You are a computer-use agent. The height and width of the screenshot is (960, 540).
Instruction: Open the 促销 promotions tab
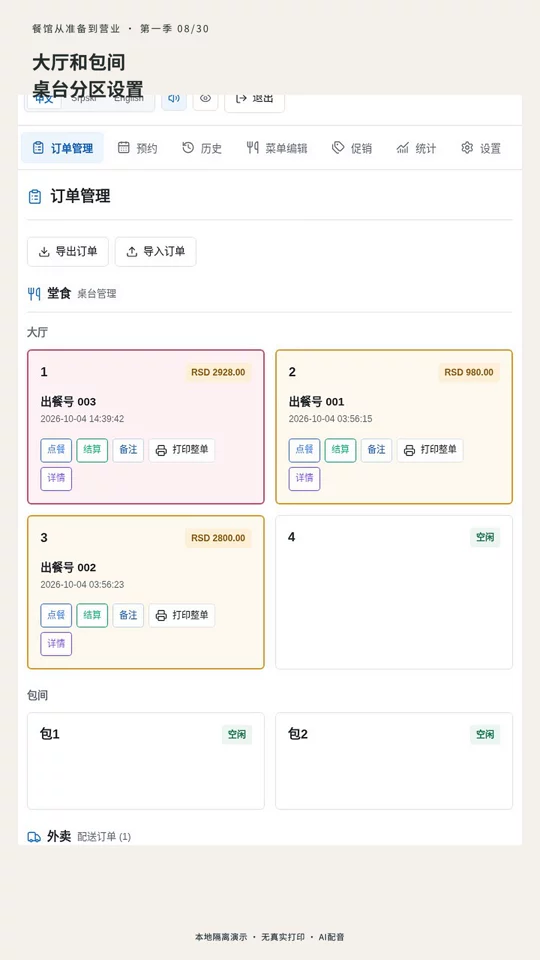pyautogui.click(x=352, y=148)
